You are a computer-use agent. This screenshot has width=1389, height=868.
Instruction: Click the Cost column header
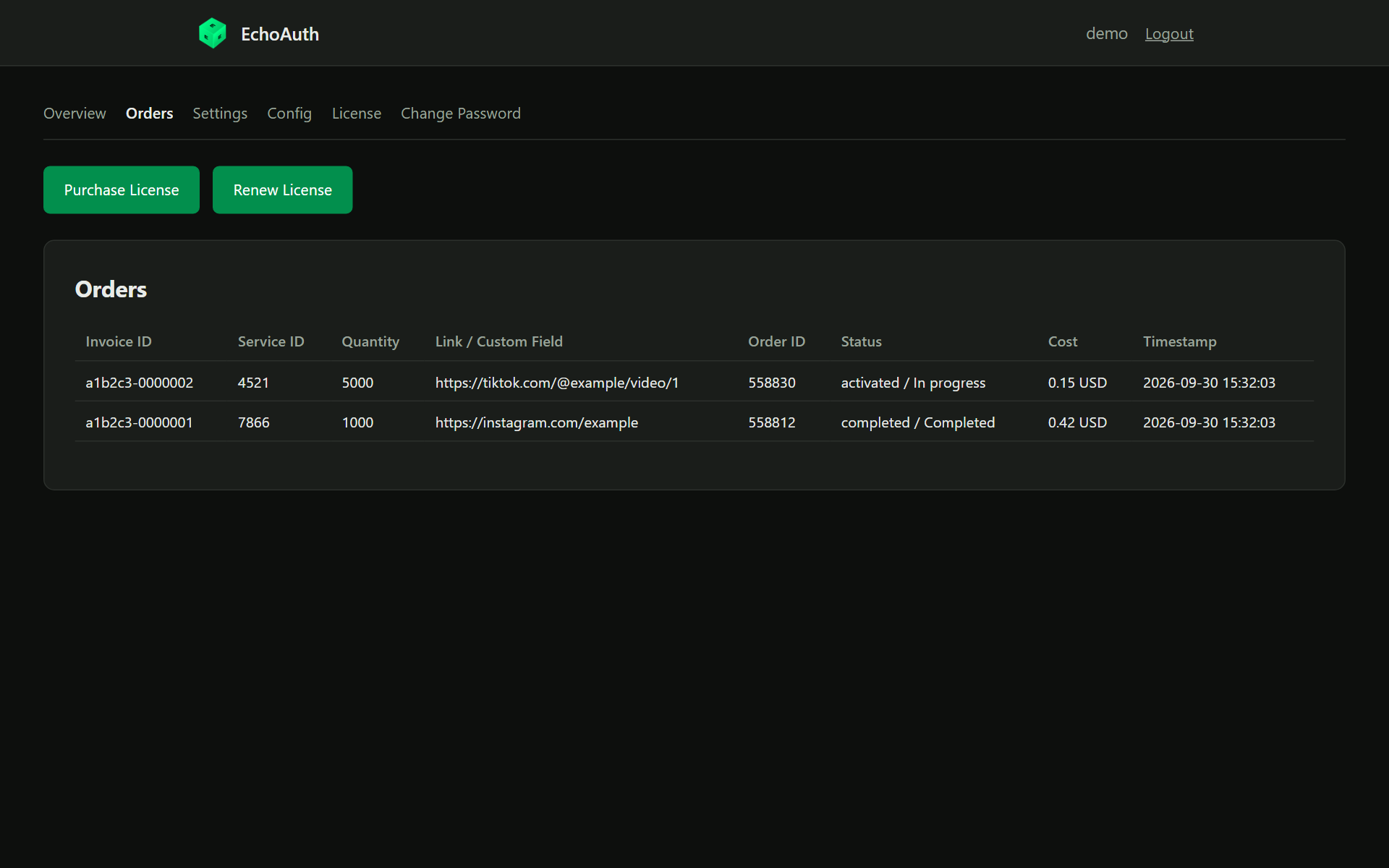[x=1063, y=341]
